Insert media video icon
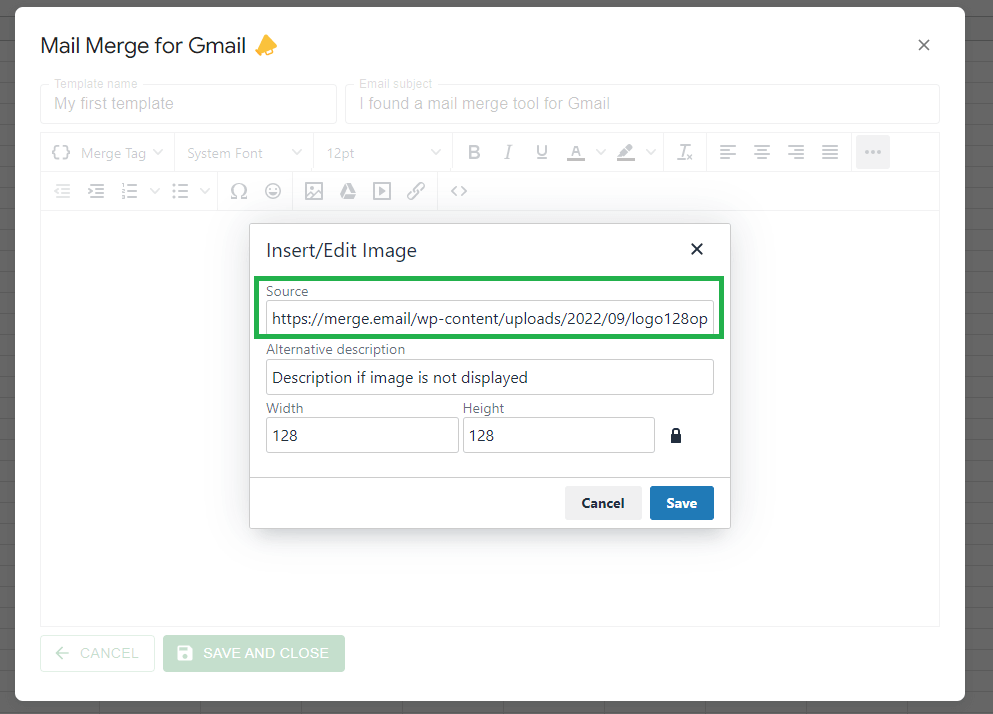 coord(382,191)
